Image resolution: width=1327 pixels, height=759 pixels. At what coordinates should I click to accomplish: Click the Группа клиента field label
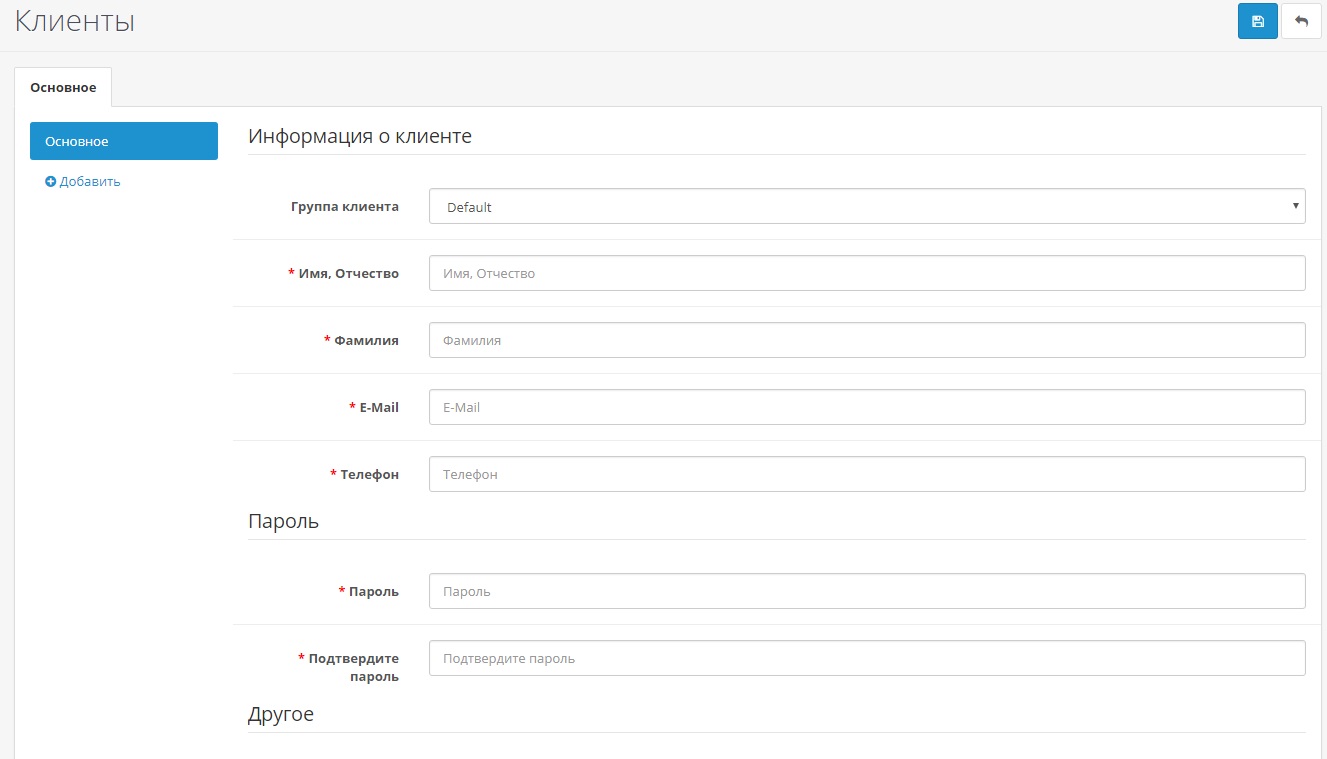[x=344, y=207]
